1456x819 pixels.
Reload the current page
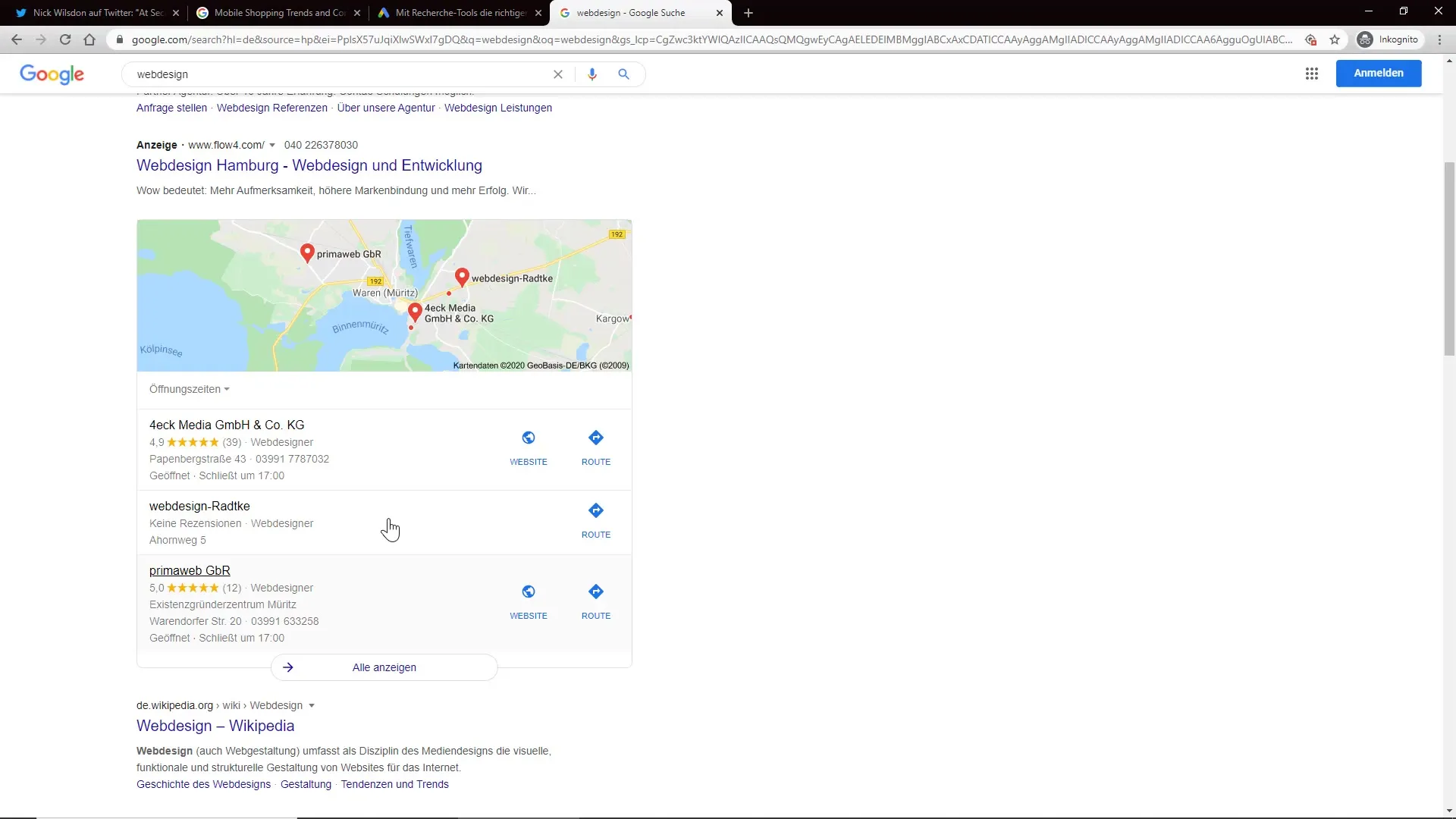(65, 39)
